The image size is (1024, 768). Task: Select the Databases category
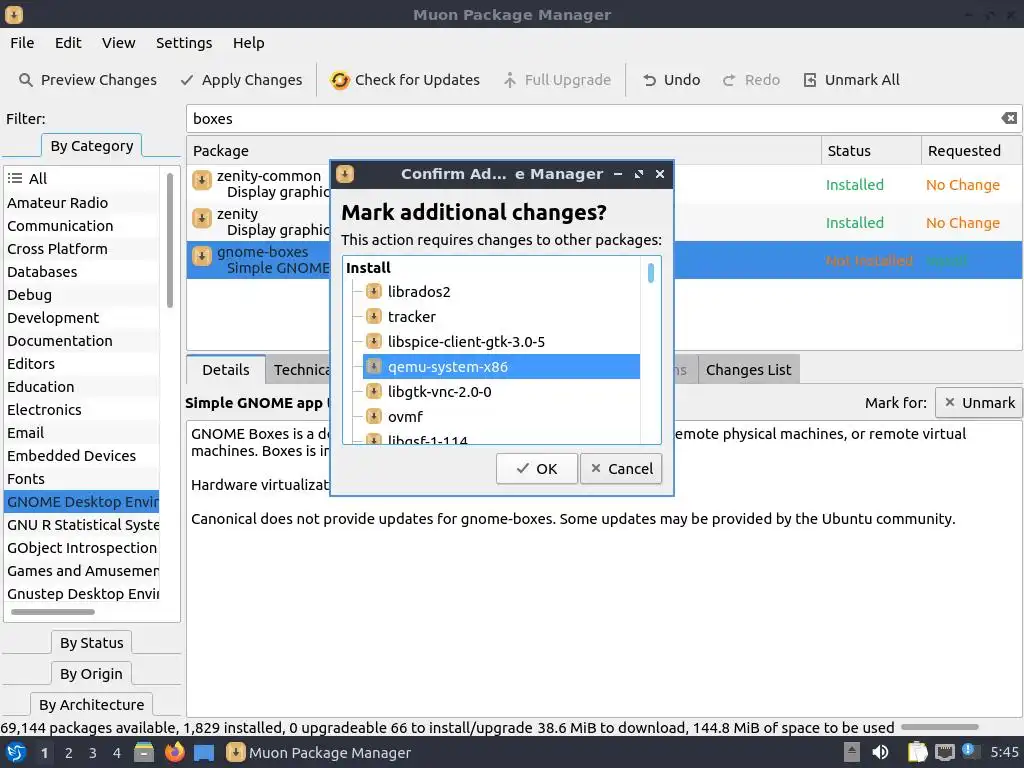pyautogui.click(x=82, y=272)
